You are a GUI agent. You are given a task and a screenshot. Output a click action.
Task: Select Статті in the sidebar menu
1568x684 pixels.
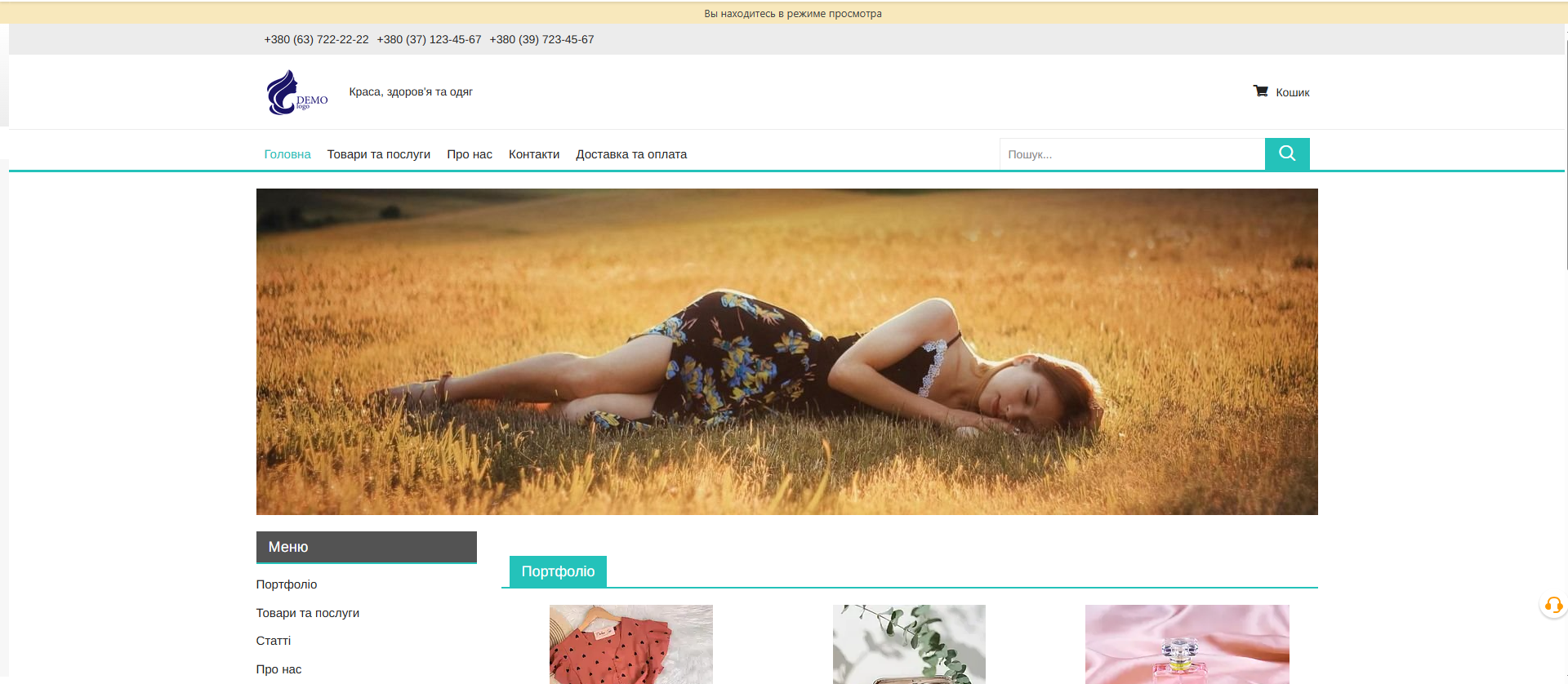[274, 641]
